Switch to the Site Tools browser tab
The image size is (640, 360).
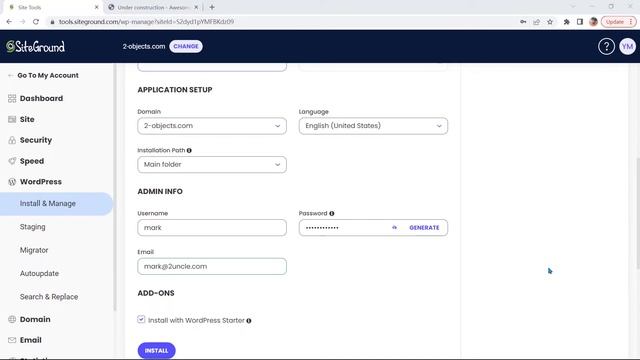pyautogui.click(x=53, y=7)
